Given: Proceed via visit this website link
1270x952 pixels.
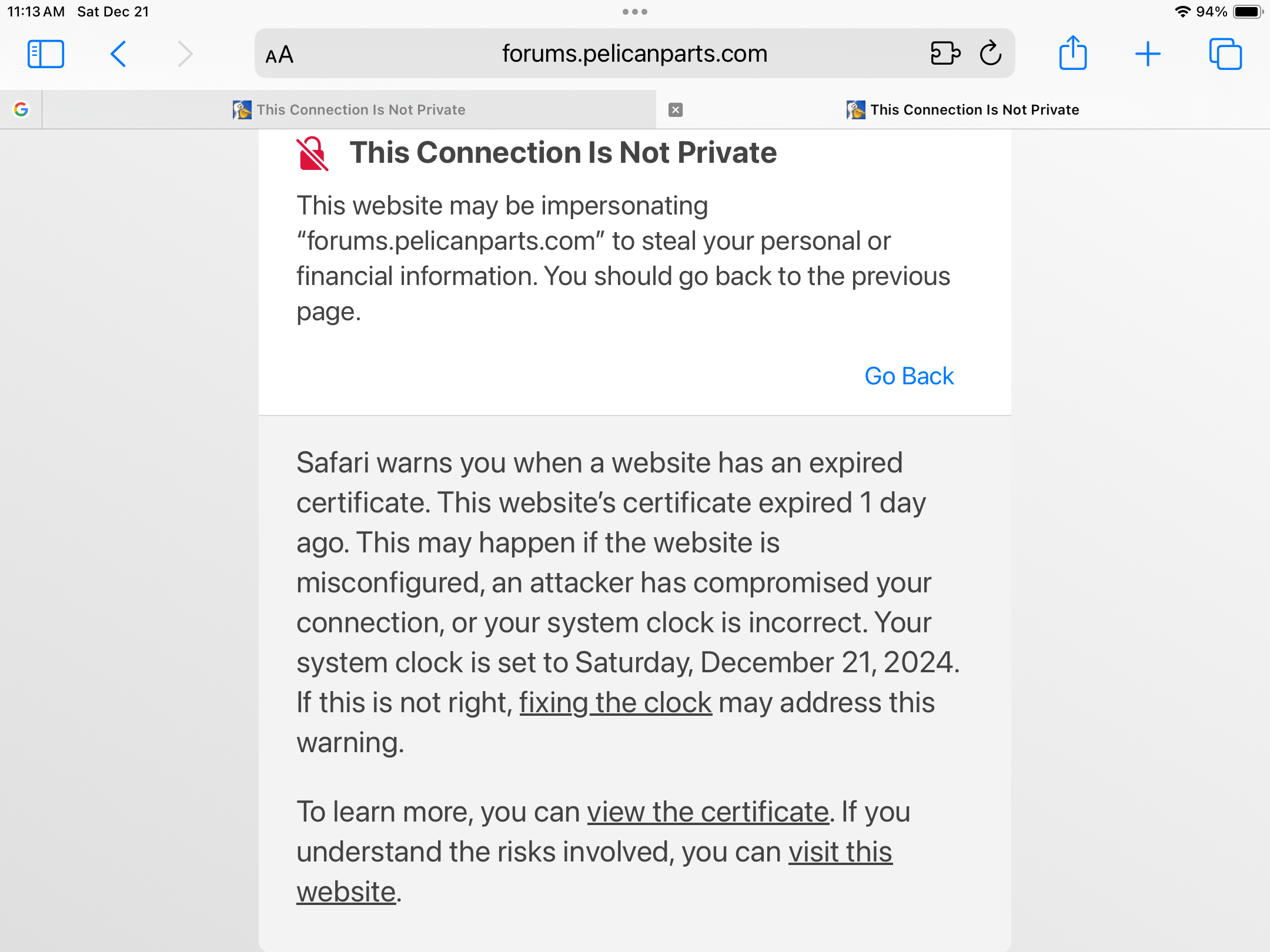Looking at the screenshot, I should tap(840, 852).
